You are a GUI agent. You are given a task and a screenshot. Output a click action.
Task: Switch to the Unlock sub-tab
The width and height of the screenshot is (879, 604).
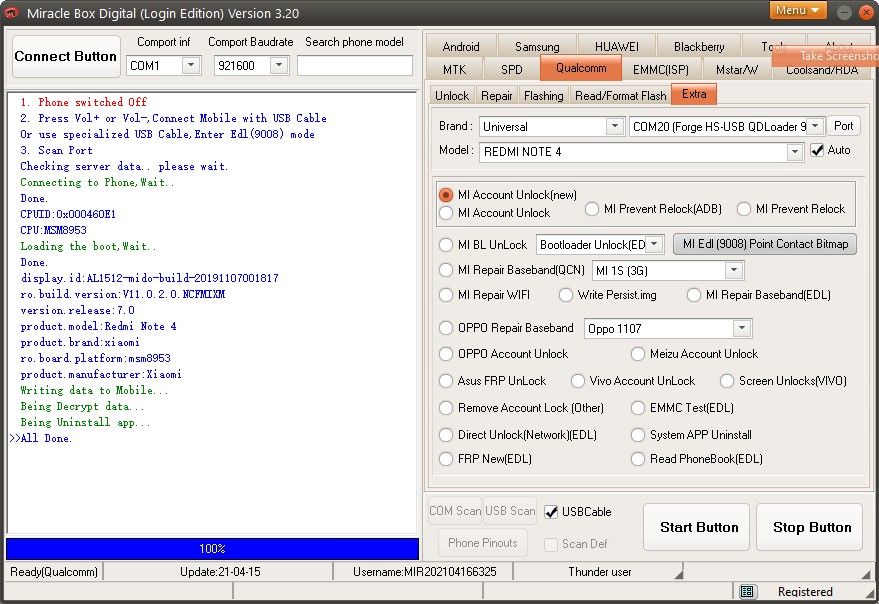coord(452,95)
